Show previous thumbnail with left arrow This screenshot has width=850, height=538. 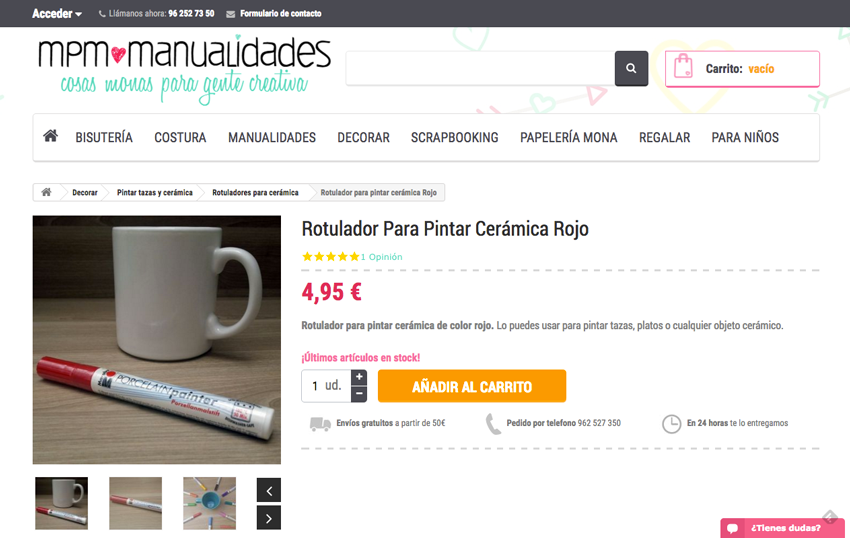[x=269, y=490]
